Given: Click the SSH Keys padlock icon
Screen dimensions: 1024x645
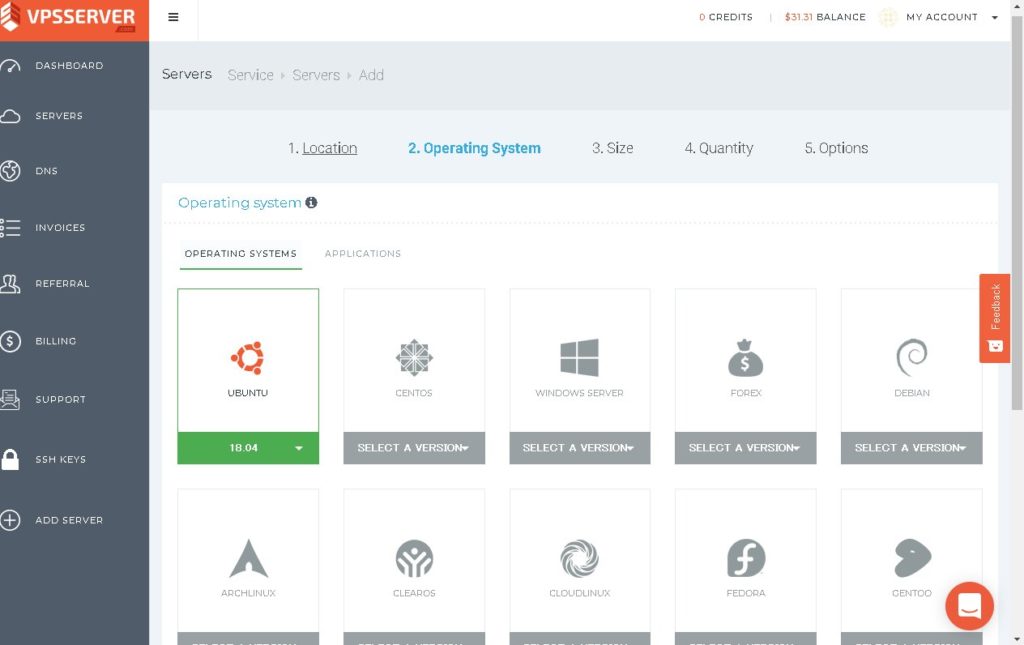Looking at the screenshot, I should click(10, 460).
